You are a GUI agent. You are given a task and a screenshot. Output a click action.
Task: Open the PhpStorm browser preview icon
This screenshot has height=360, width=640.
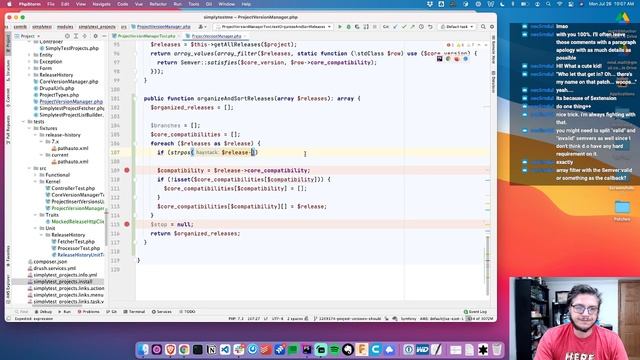[x=440, y=59]
